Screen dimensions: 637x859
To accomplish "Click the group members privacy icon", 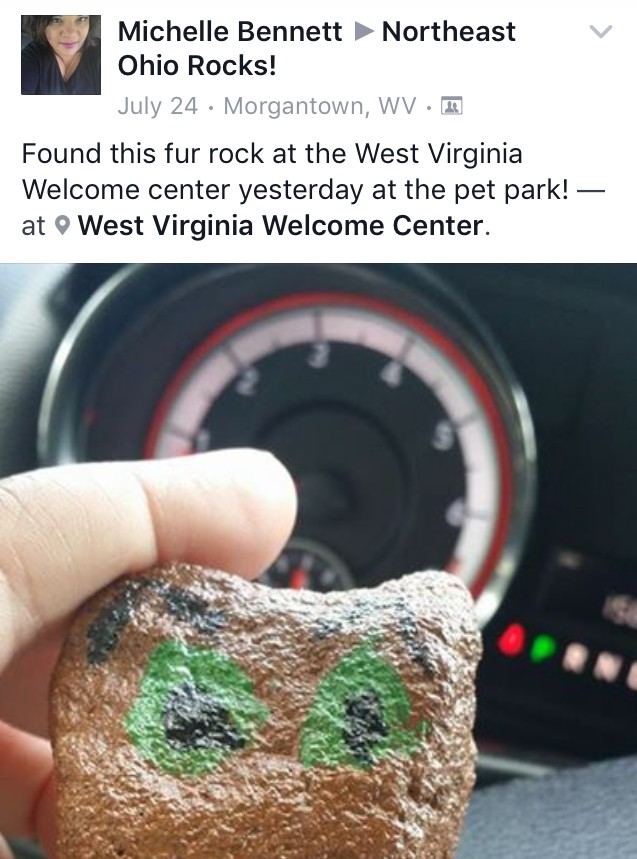I will click(x=452, y=106).
